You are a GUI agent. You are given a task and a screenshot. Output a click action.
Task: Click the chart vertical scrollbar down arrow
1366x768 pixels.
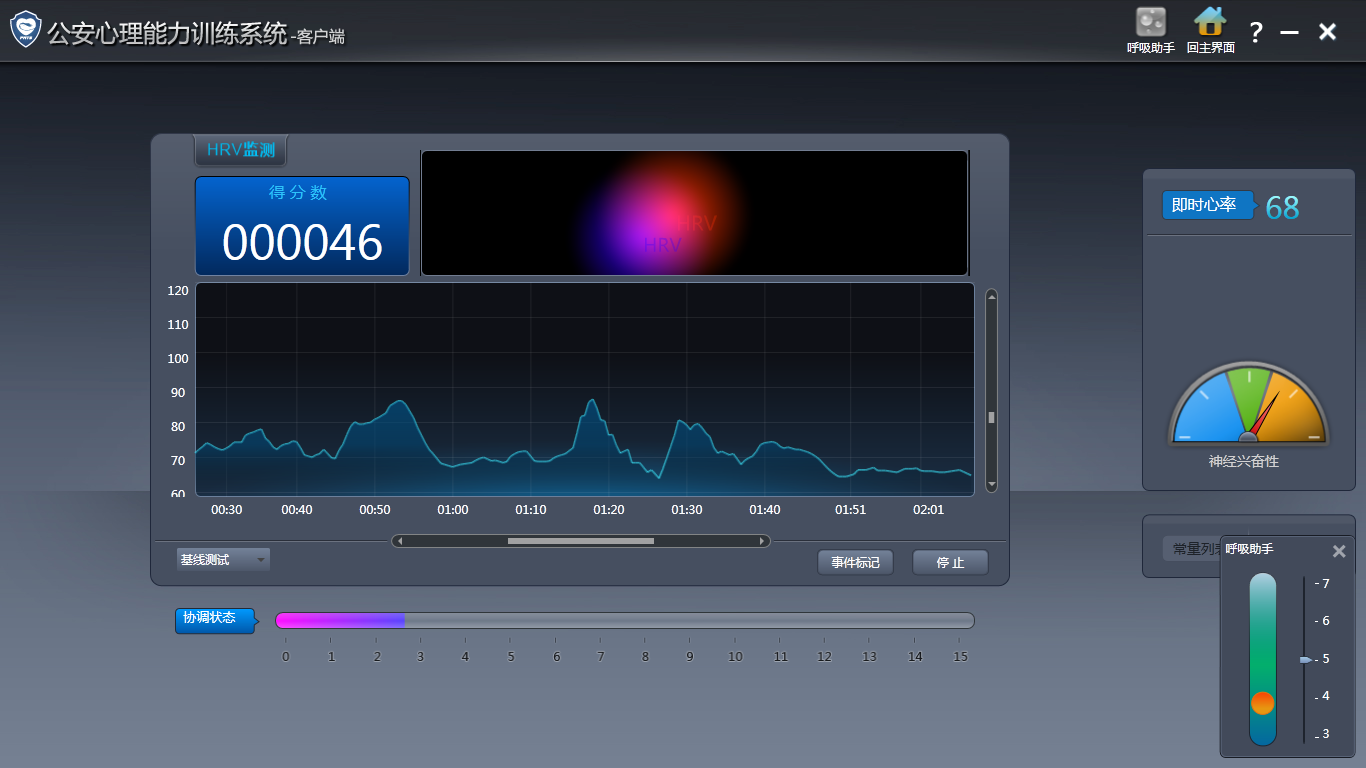pyautogui.click(x=991, y=485)
